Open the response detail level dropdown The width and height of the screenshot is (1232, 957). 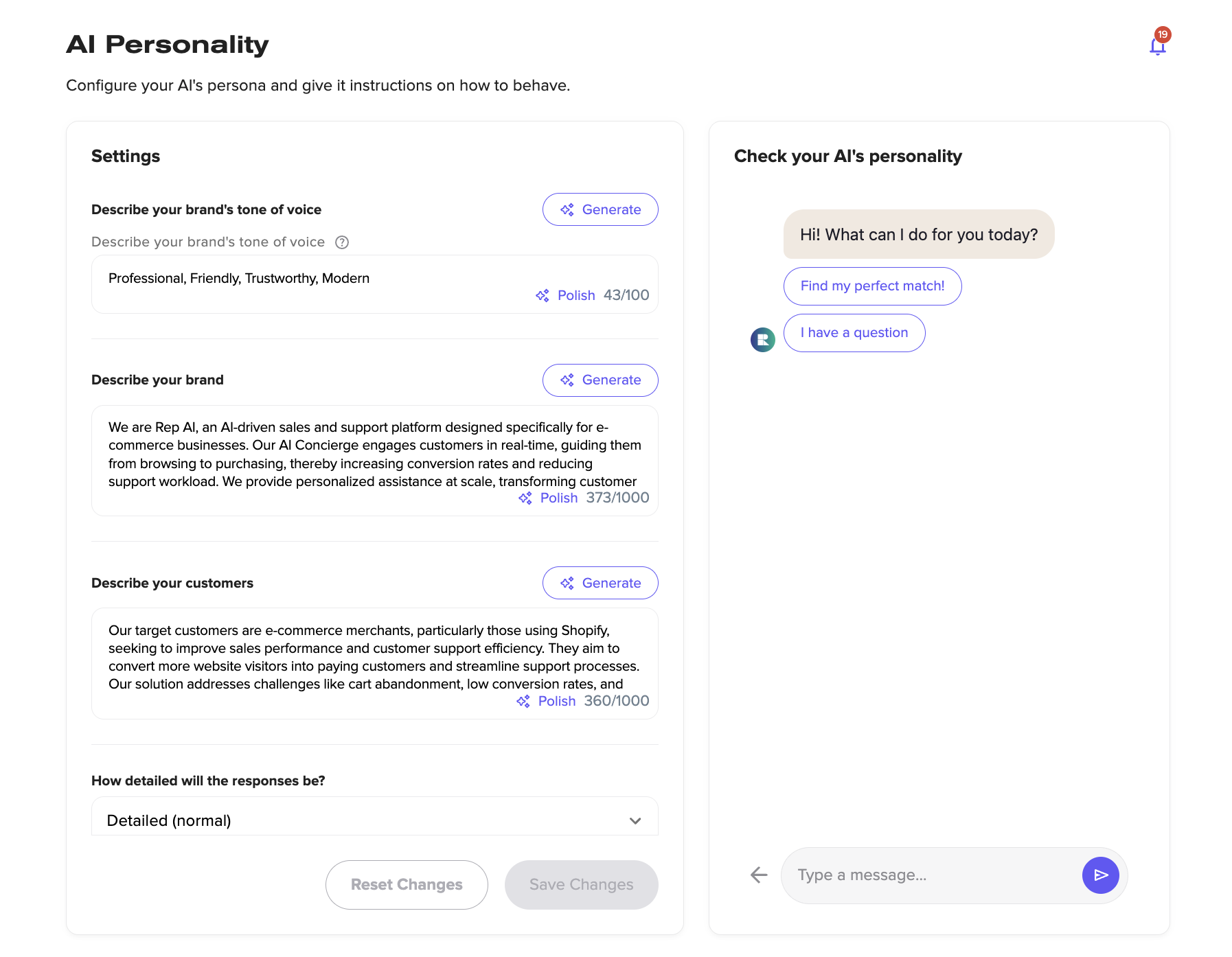click(375, 820)
